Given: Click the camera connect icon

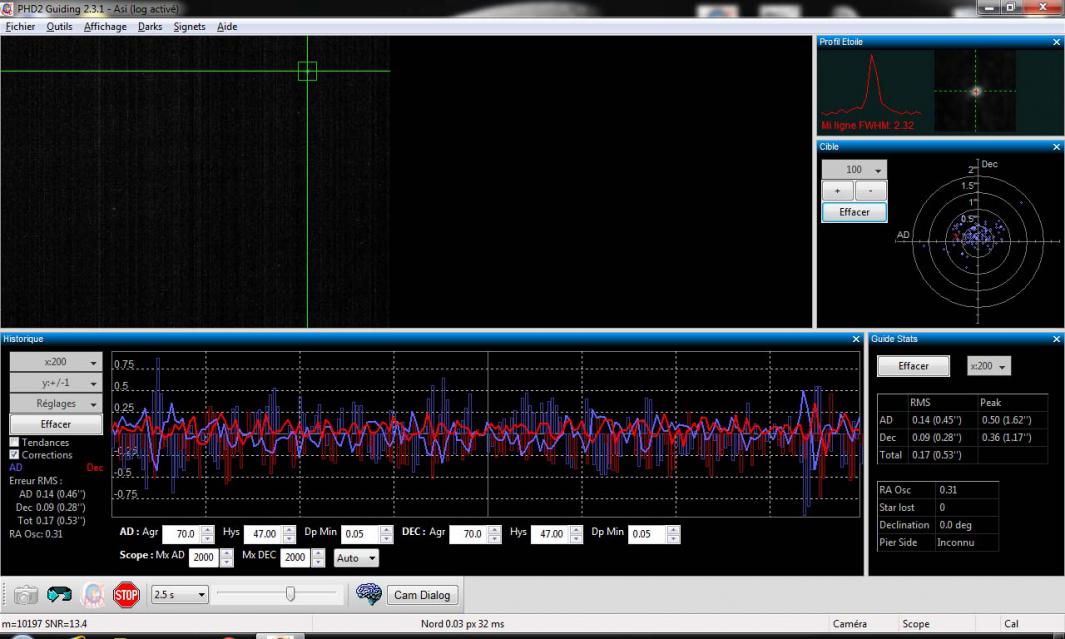Looking at the screenshot, I should point(27,595).
